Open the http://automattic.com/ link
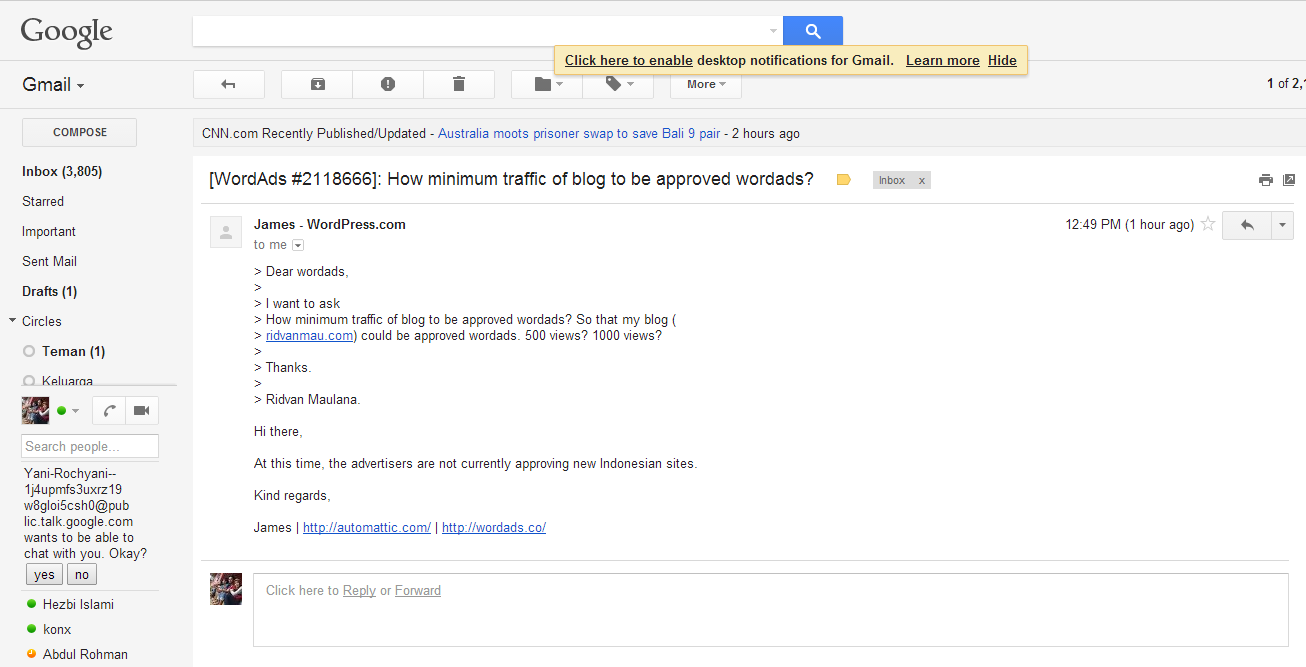 point(367,527)
